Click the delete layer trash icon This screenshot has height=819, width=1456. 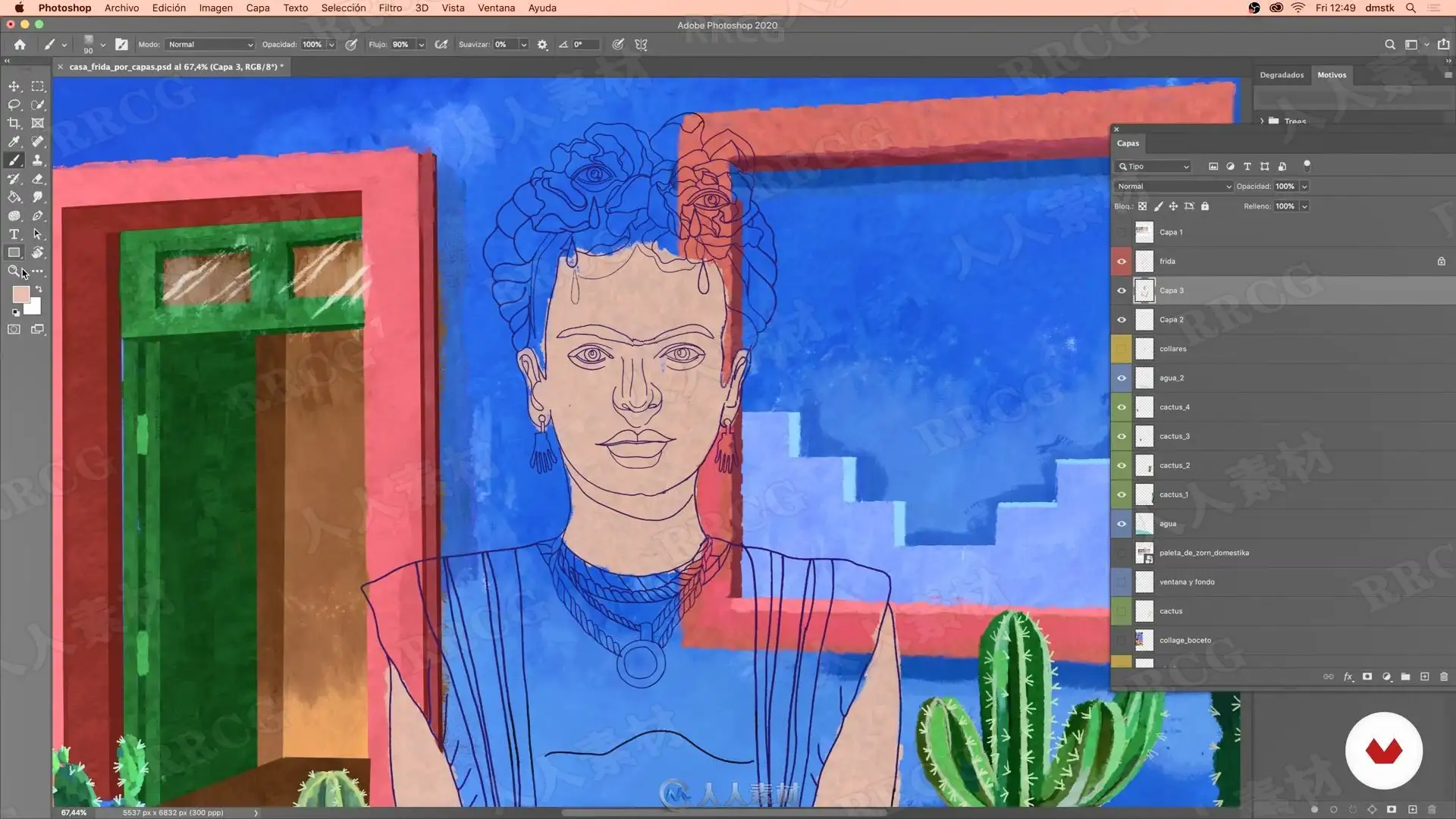point(1444,676)
